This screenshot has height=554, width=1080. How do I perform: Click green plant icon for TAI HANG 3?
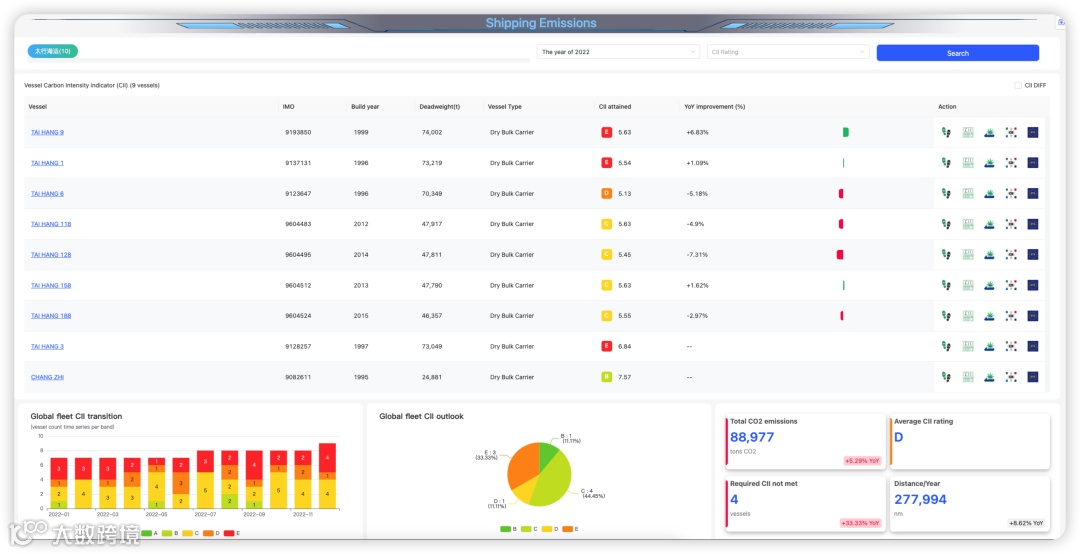coord(989,347)
